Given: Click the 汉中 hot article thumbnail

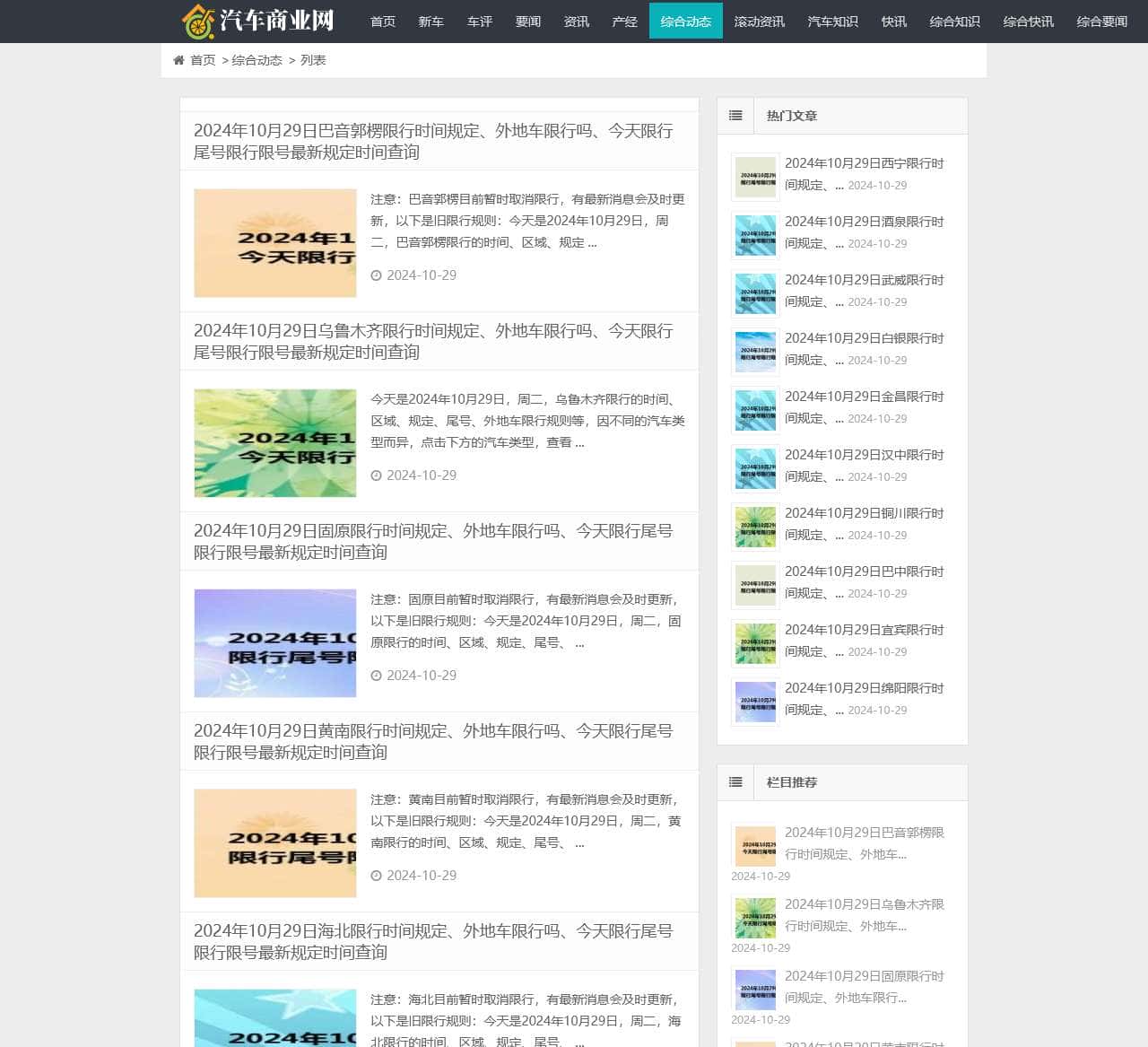Looking at the screenshot, I should [755, 468].
